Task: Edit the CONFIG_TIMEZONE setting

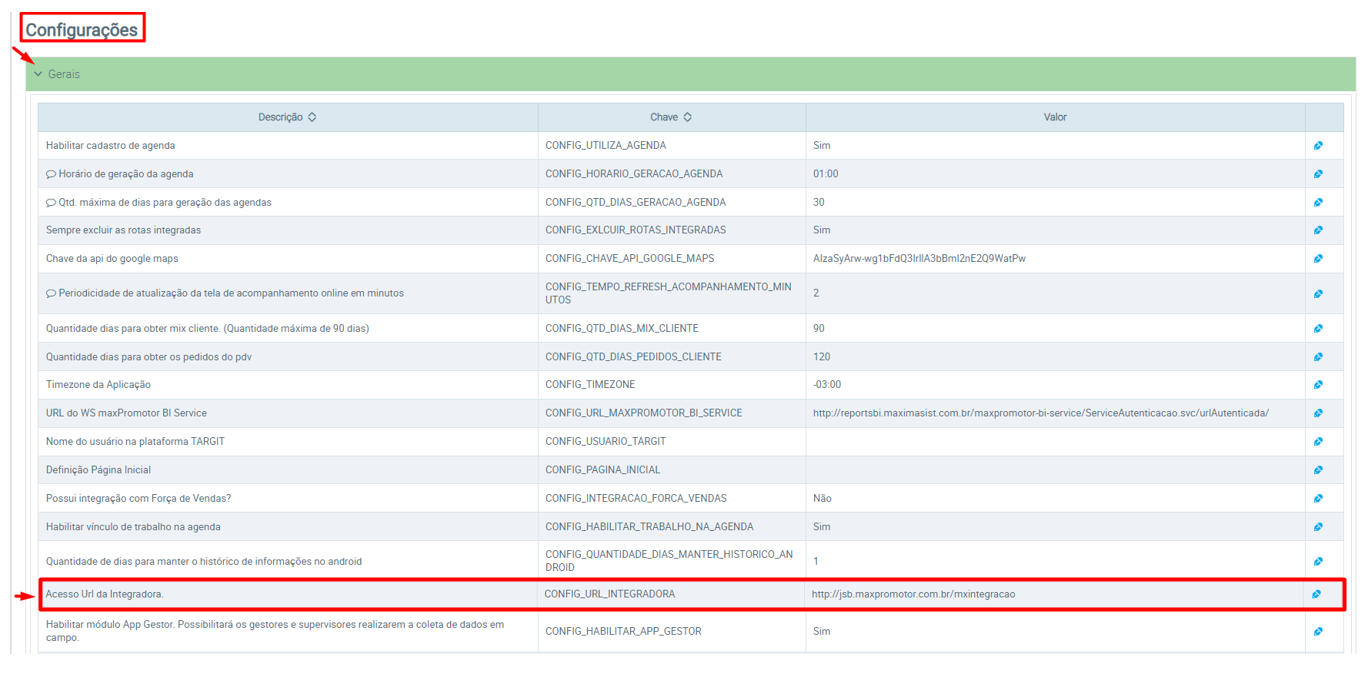Action: point(1318,384)
